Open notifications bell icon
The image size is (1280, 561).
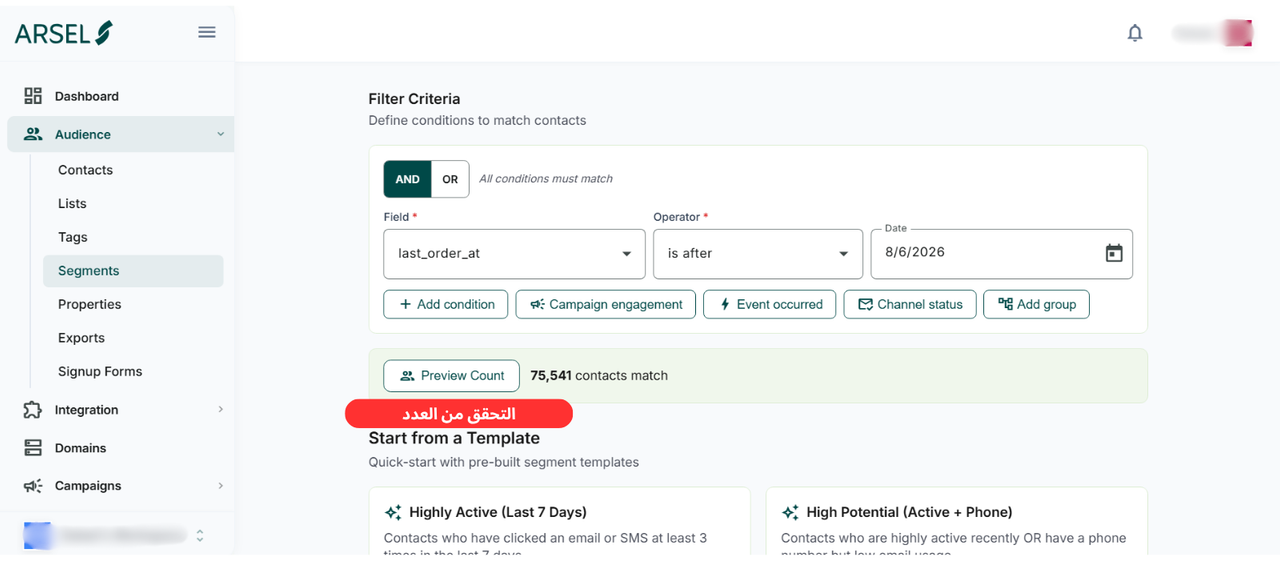click(x=1135, y=33)
